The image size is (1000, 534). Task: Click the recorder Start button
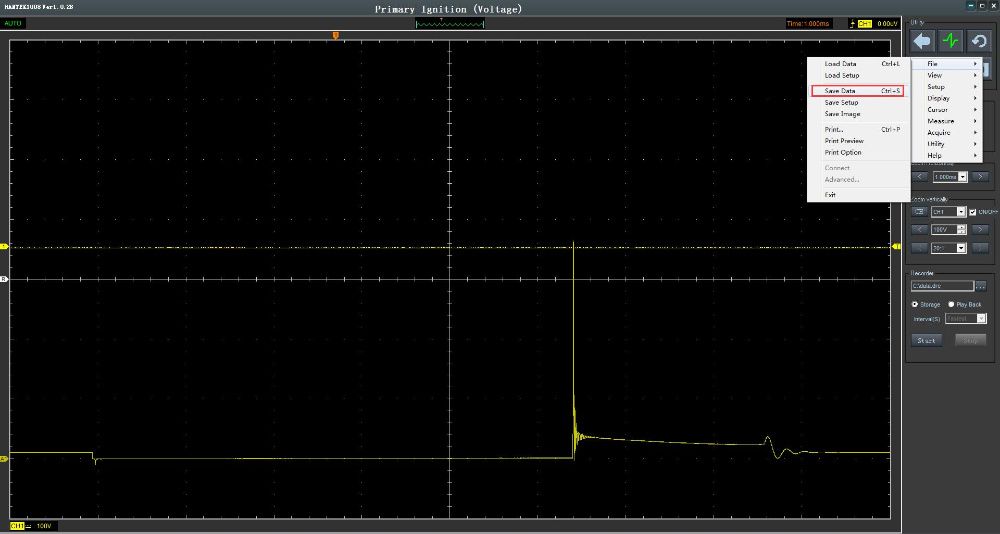tap(926, 340)
